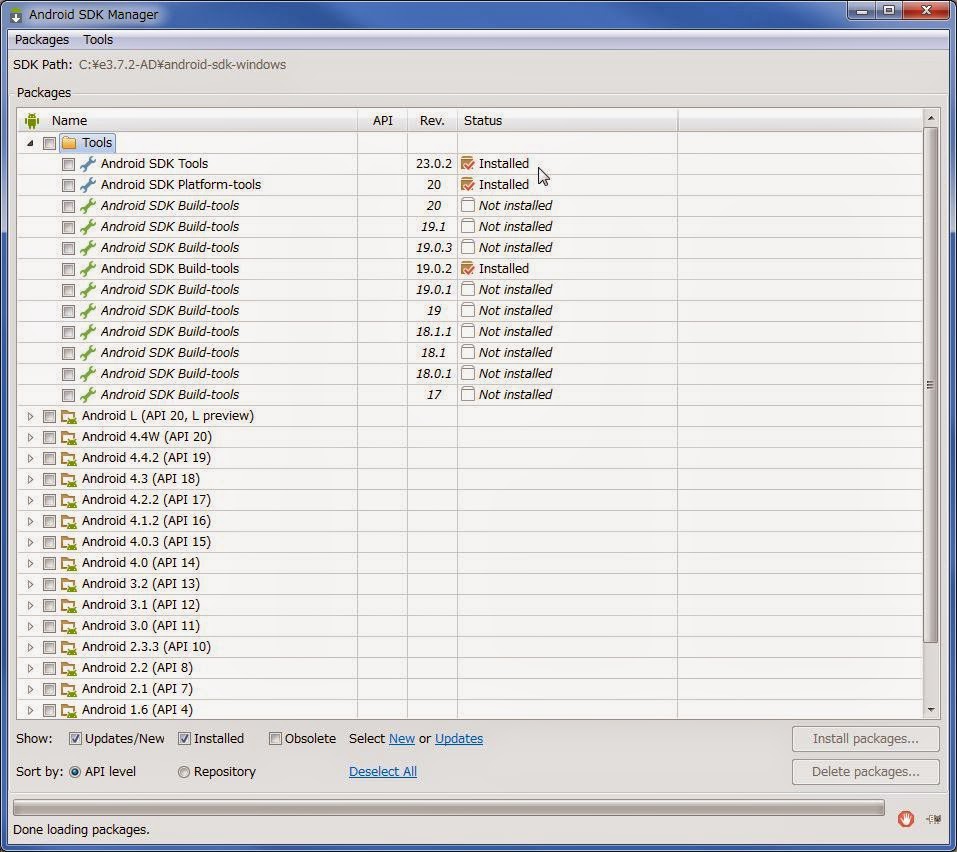Click the wrench icon of Build-tools revision 17
The height and width of the screenshot is (852, 957).
pos(88,394)
